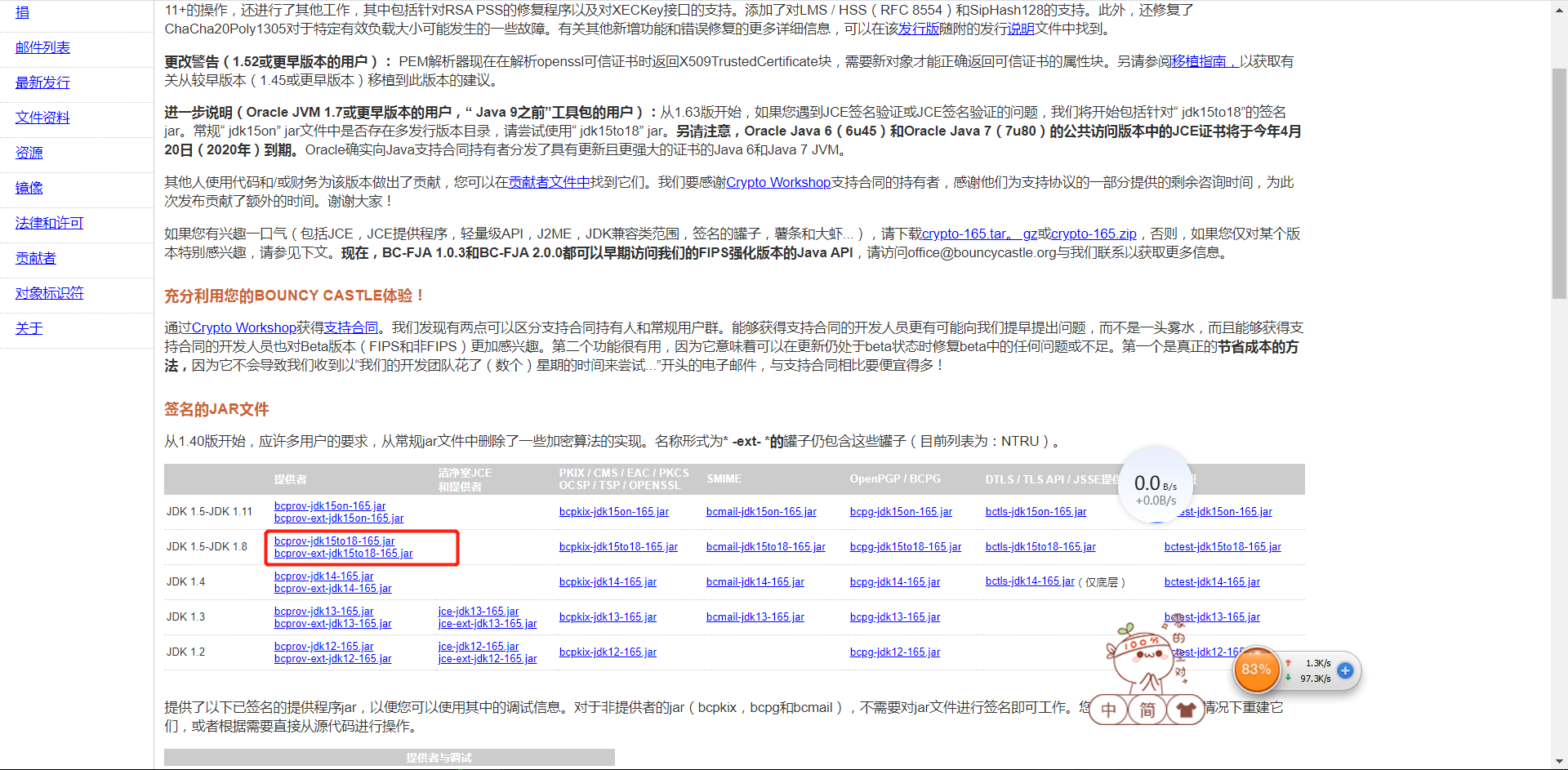Open the 对象标识符 sidebar link
The height and width of the screenshot is (770, 1568).
coord(49,293)
